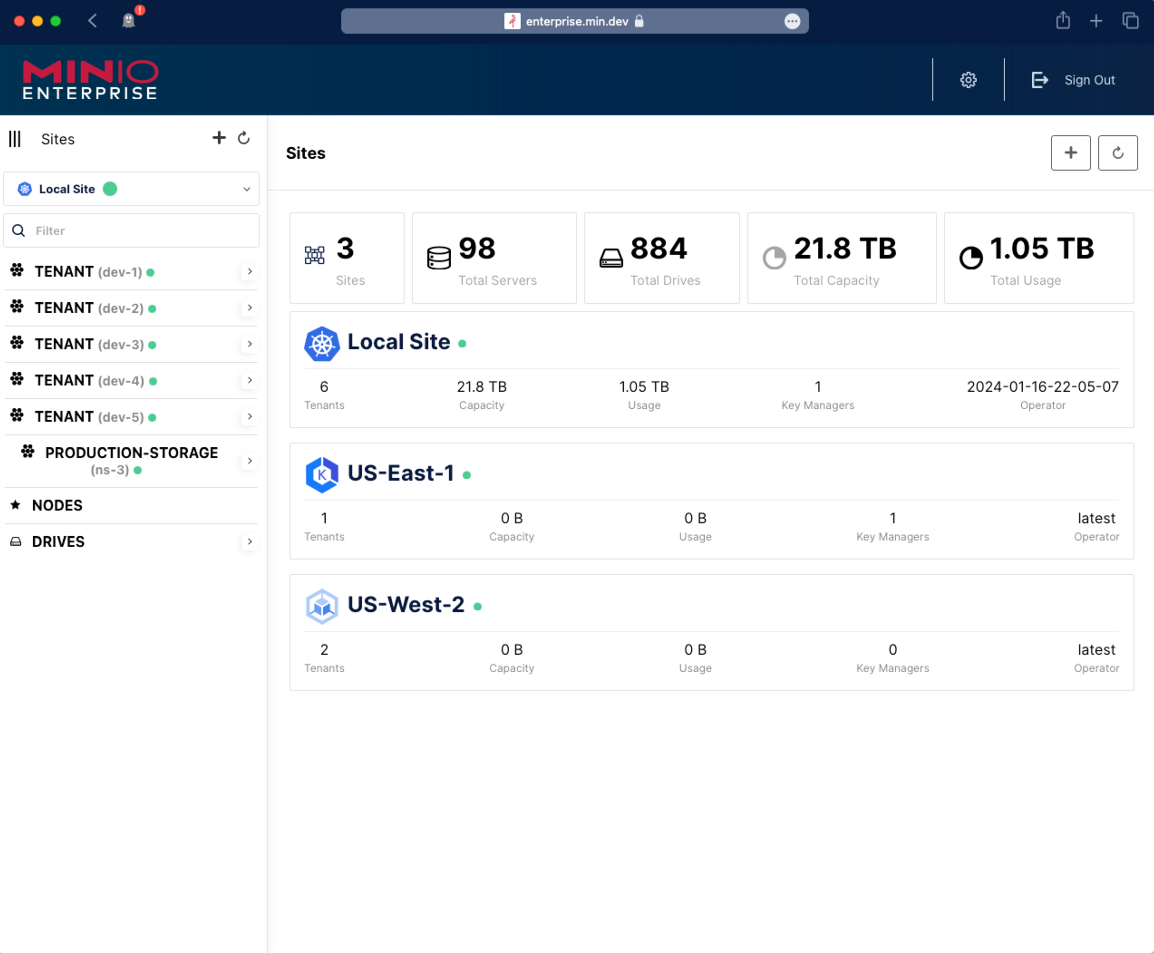Screen dimensions: 1154x953
Task: Click the tenant icon beside dev-3
Action: point(17,343)
